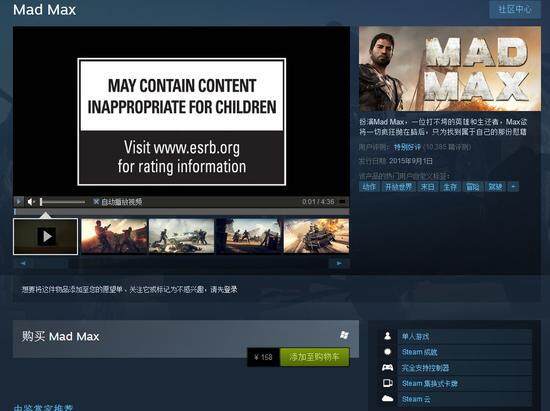
Task: Click the Steam Cloud icon
Action: point(388,399)
